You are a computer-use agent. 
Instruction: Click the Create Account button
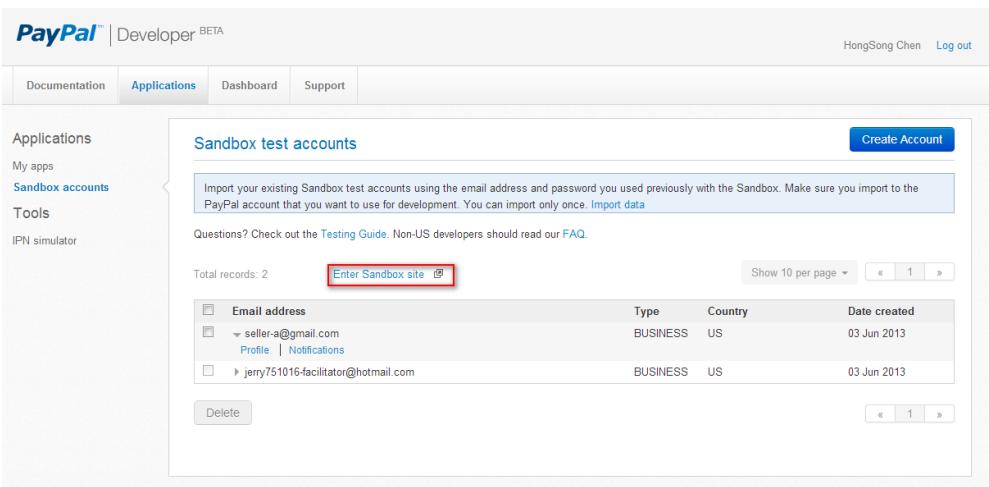[x=902, y=139]
